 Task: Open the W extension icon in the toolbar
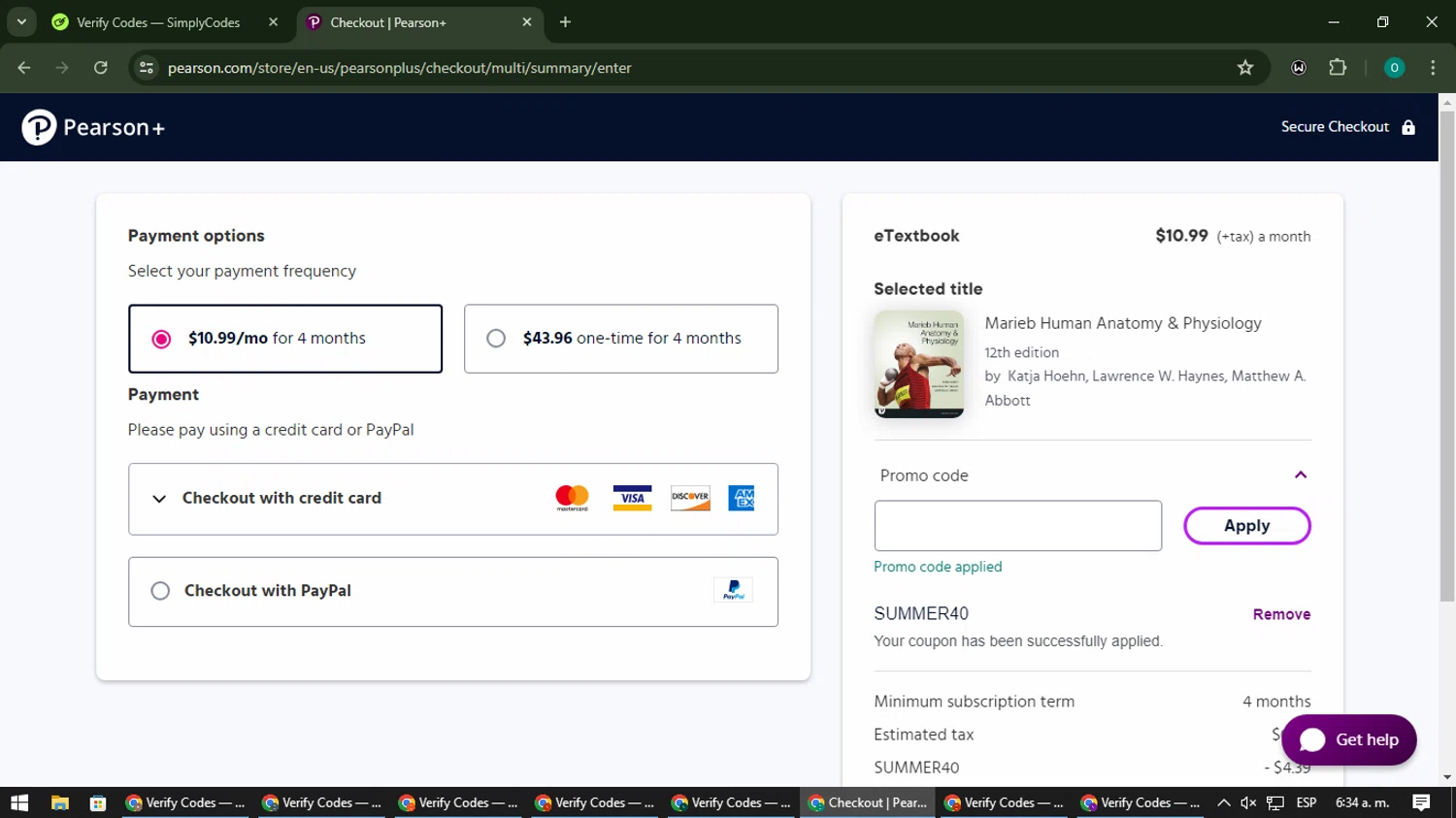click(1299, 68)
